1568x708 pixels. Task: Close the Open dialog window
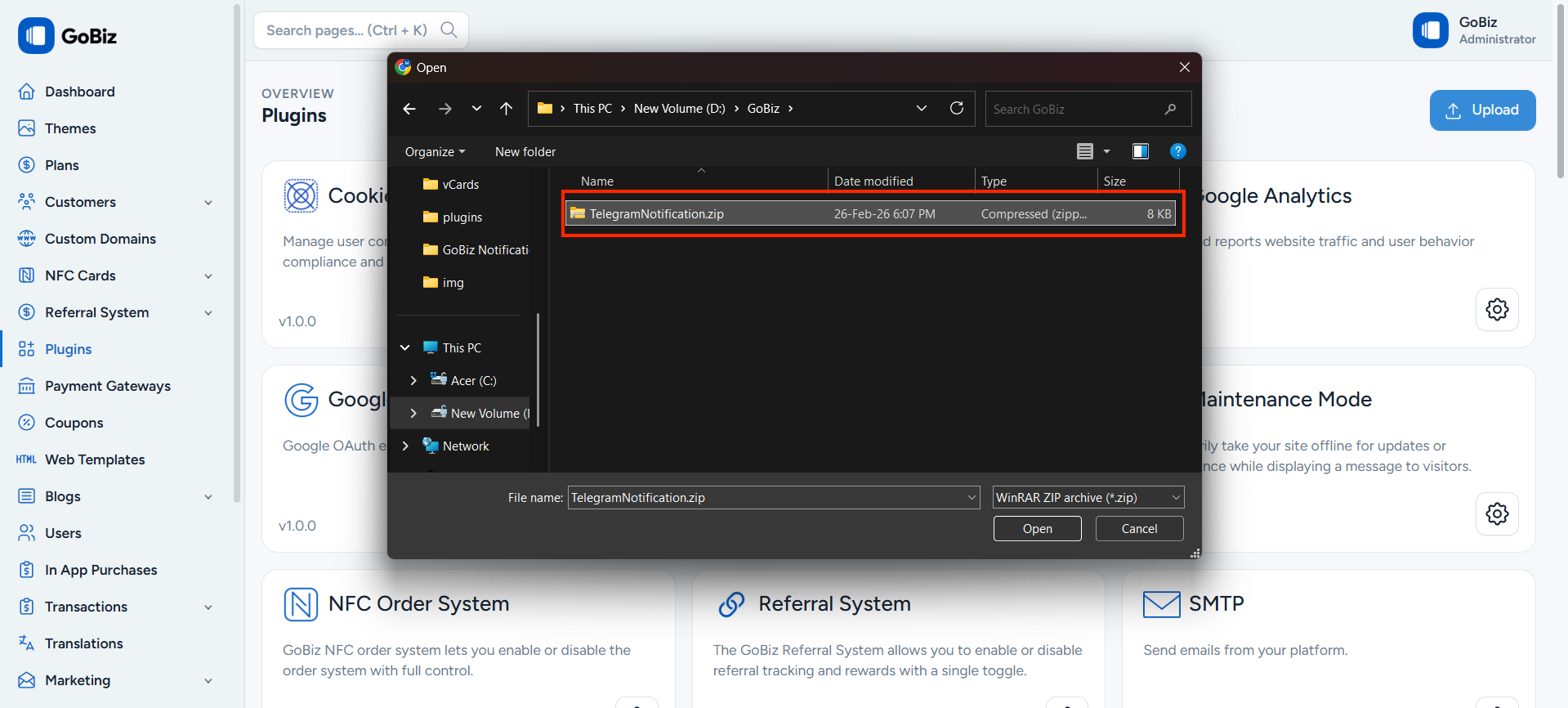1184,67
